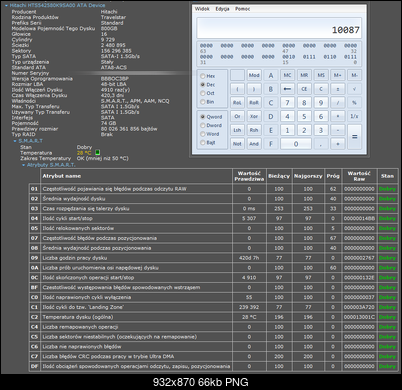Click the Xor key
This screenshot has width=402, height=390.
coord(254,116)
